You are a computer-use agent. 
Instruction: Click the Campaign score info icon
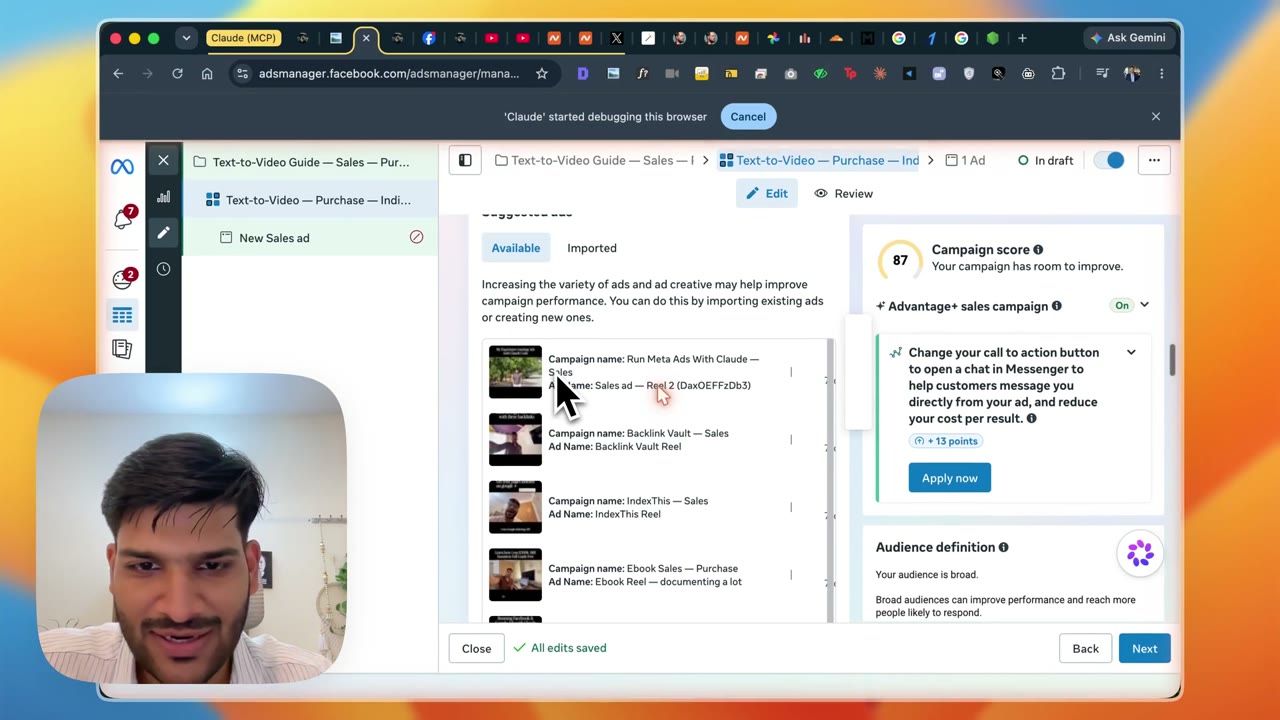tap(1038, 250)
